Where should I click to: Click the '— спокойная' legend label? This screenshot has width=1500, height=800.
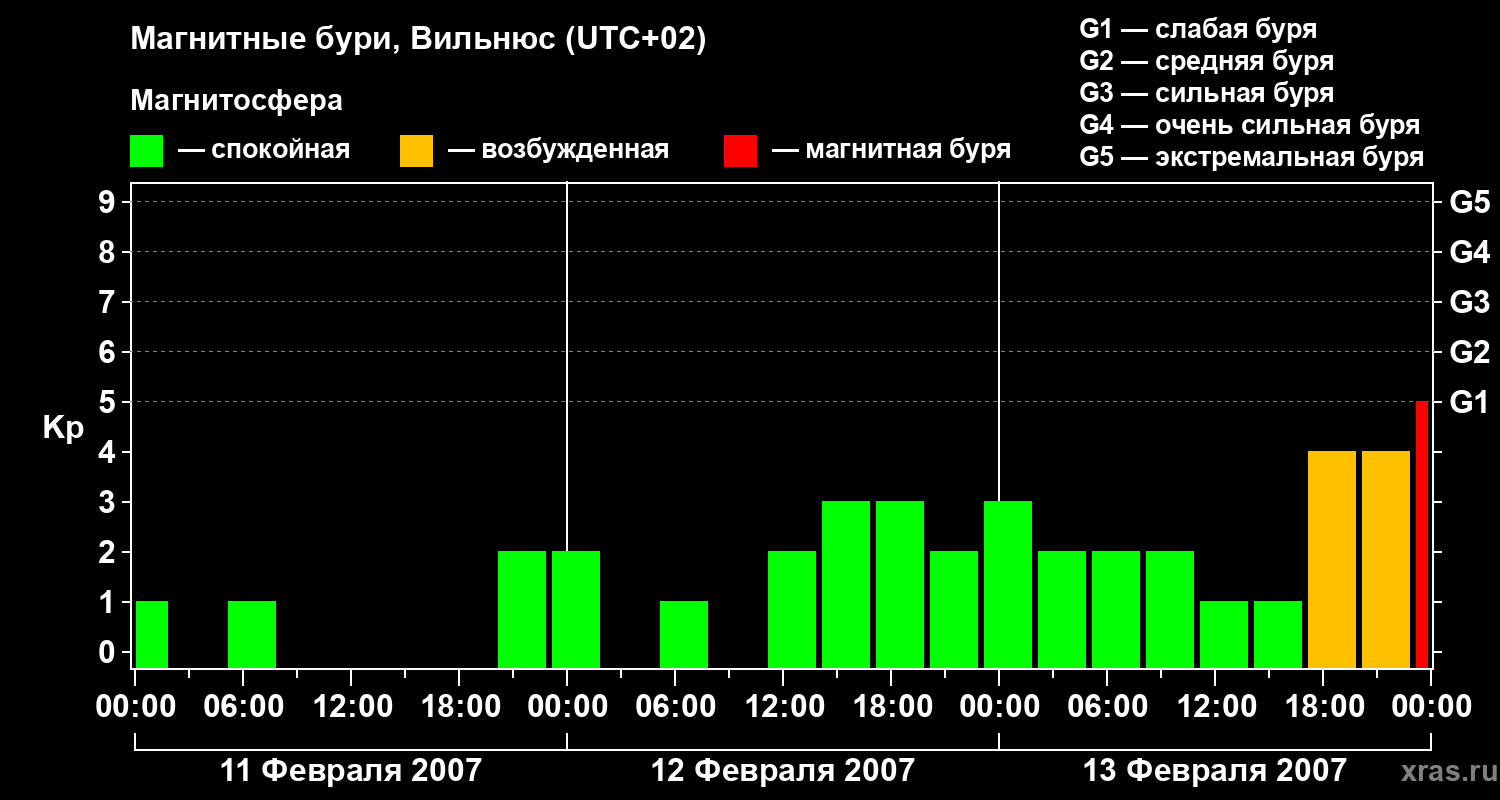tap(264, 150)
